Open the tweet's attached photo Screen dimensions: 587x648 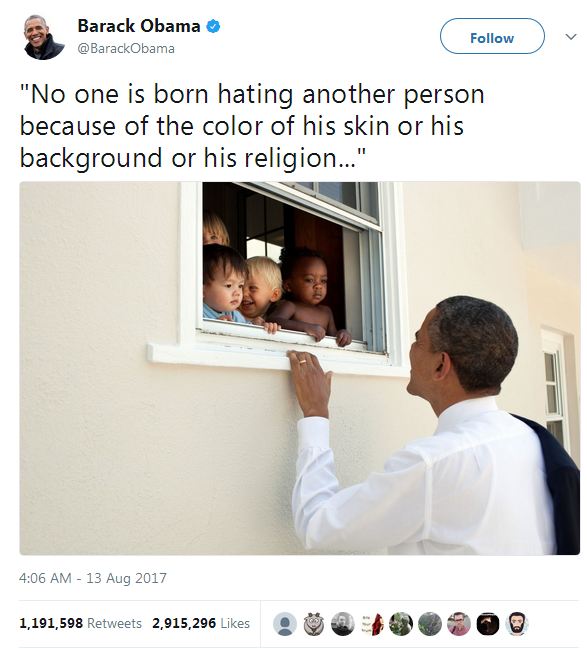tap(300, 368)
